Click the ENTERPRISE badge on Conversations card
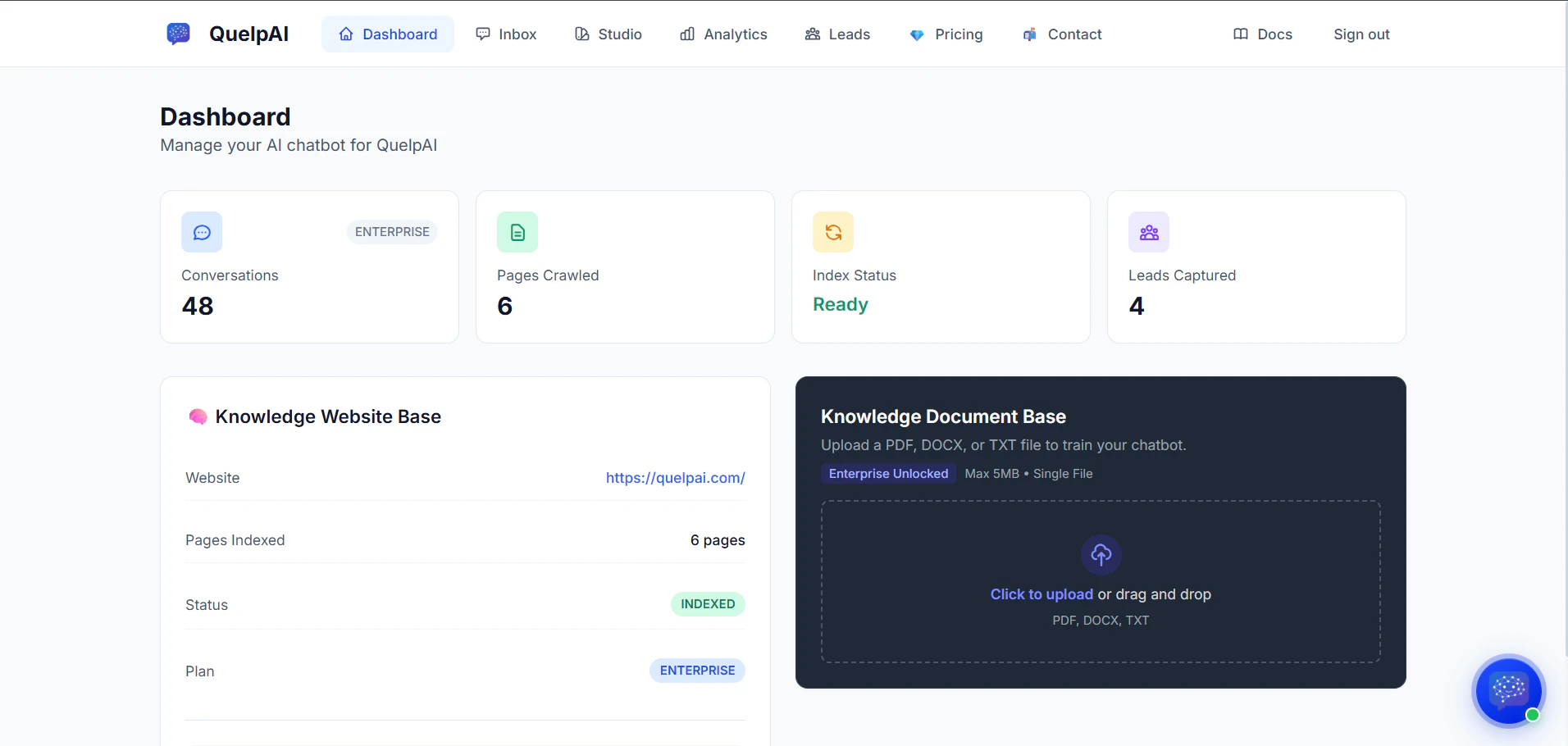The width and height of the screenshot is (1568, 746). point(392,232)
